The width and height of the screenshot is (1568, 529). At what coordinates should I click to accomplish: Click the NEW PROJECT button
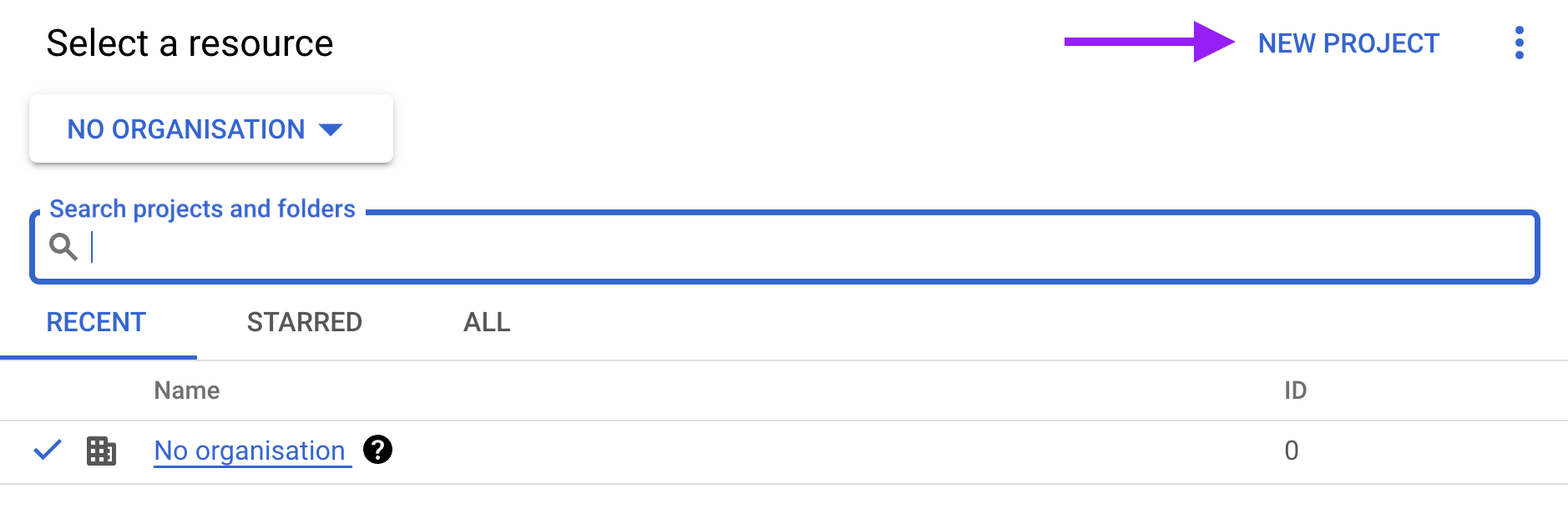1348,43
